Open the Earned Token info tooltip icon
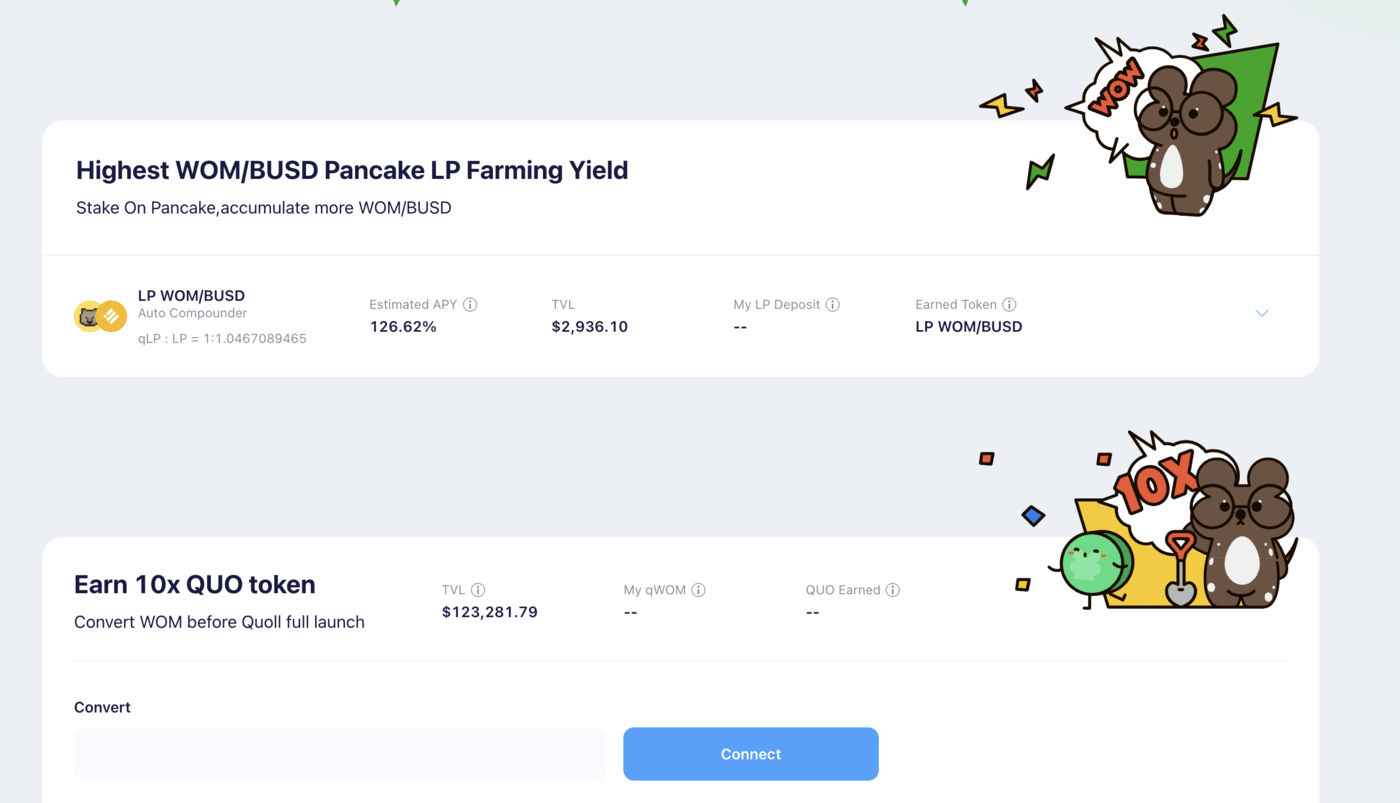The width and height of the screenshot is (1400, 803). 1009,305
